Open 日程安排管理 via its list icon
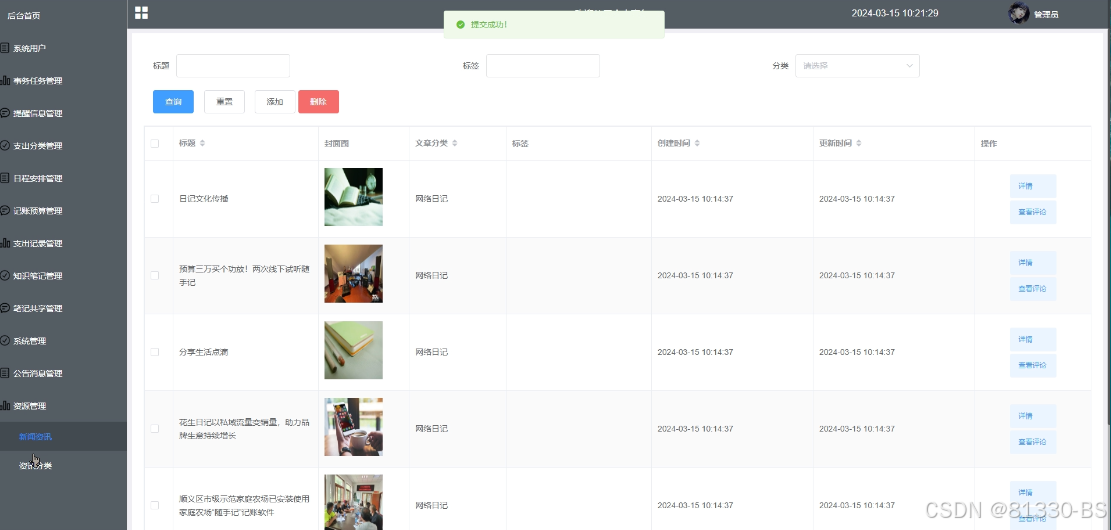The height and width of the screenshot is (530, 1111). point(5,178)
